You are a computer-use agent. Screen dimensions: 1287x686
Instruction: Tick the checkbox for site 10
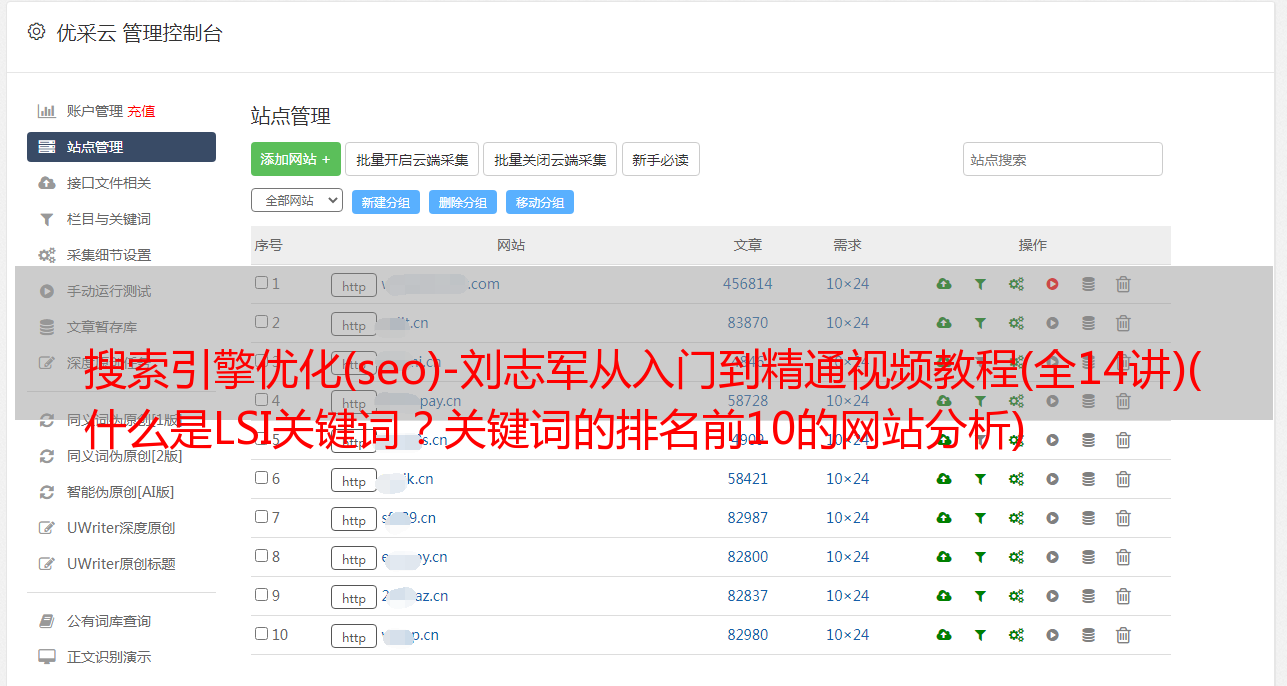coord(261,634)
